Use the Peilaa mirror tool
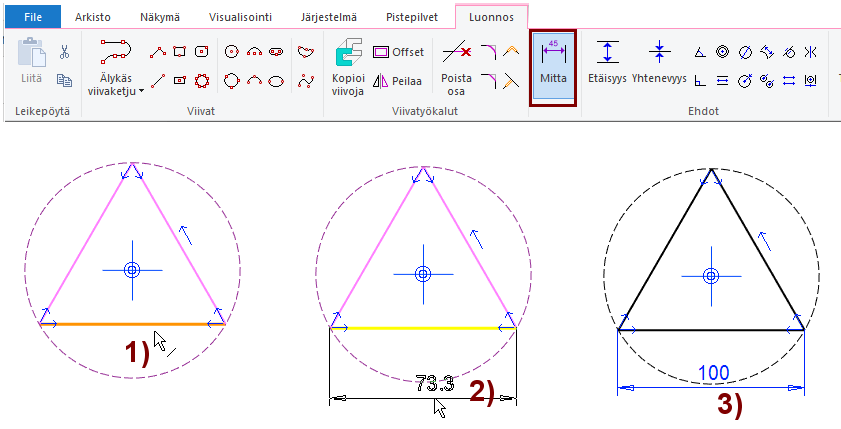The height and width of the screenshot is (429, 841). (x=397, y=82)
